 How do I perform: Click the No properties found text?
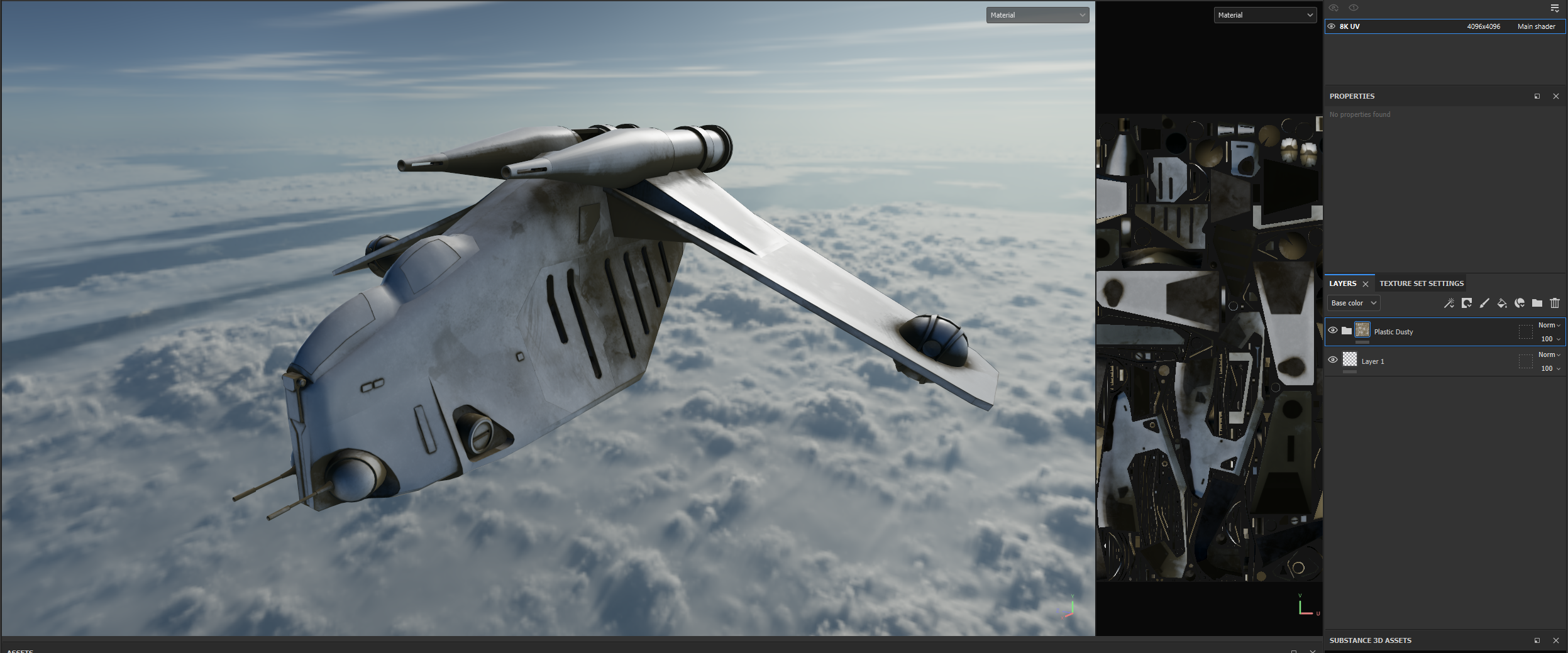point(1359,114)
